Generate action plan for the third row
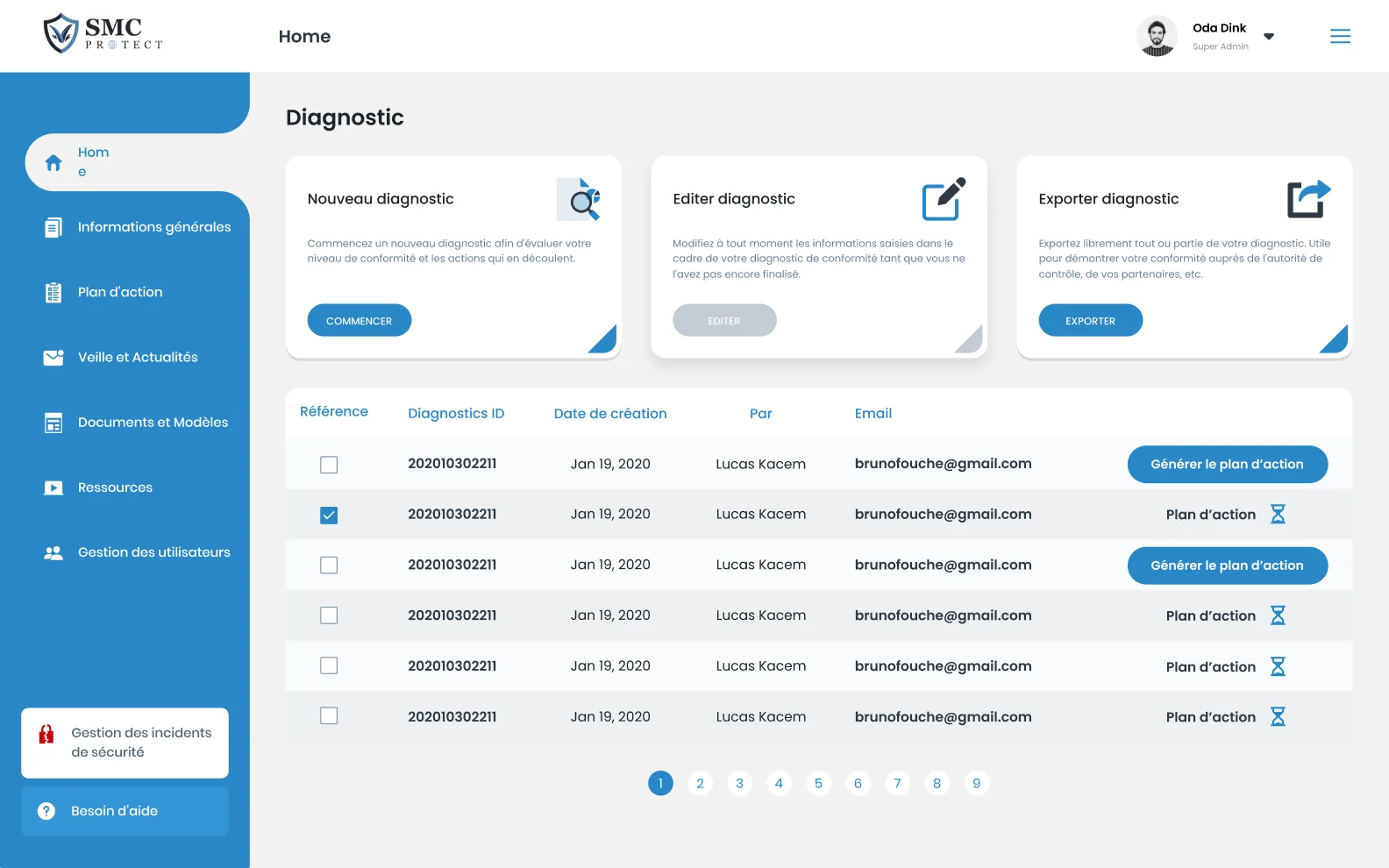 coord(1228,566)
